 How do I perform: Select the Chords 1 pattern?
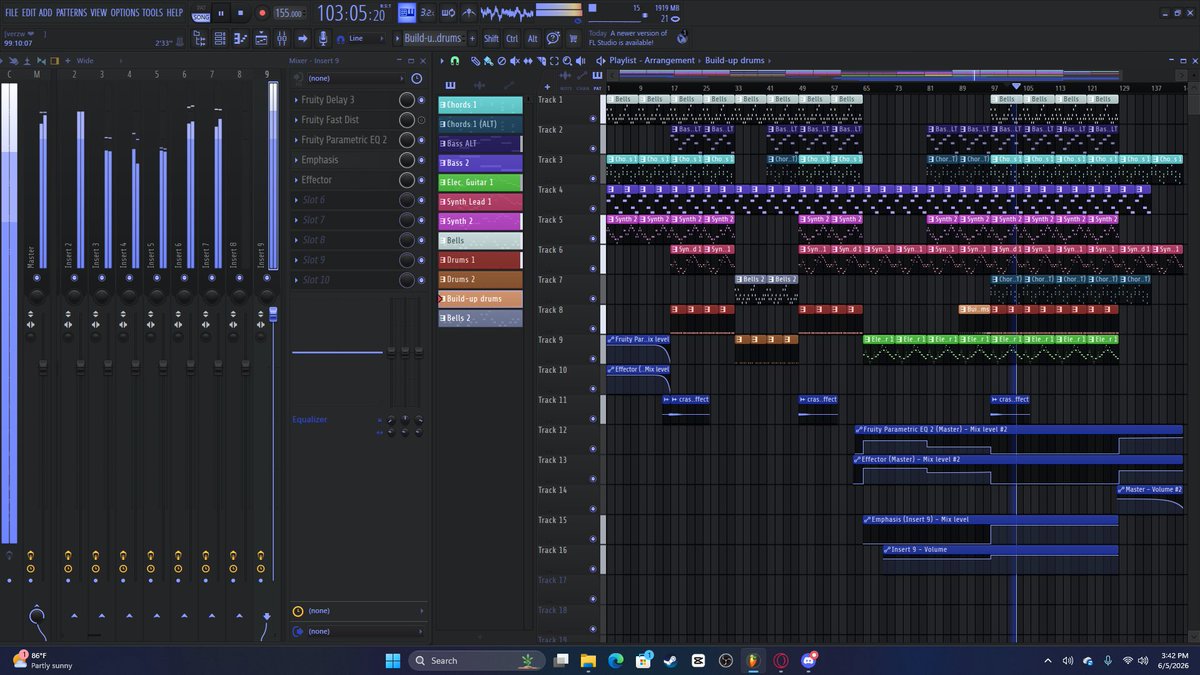[480, 105]
